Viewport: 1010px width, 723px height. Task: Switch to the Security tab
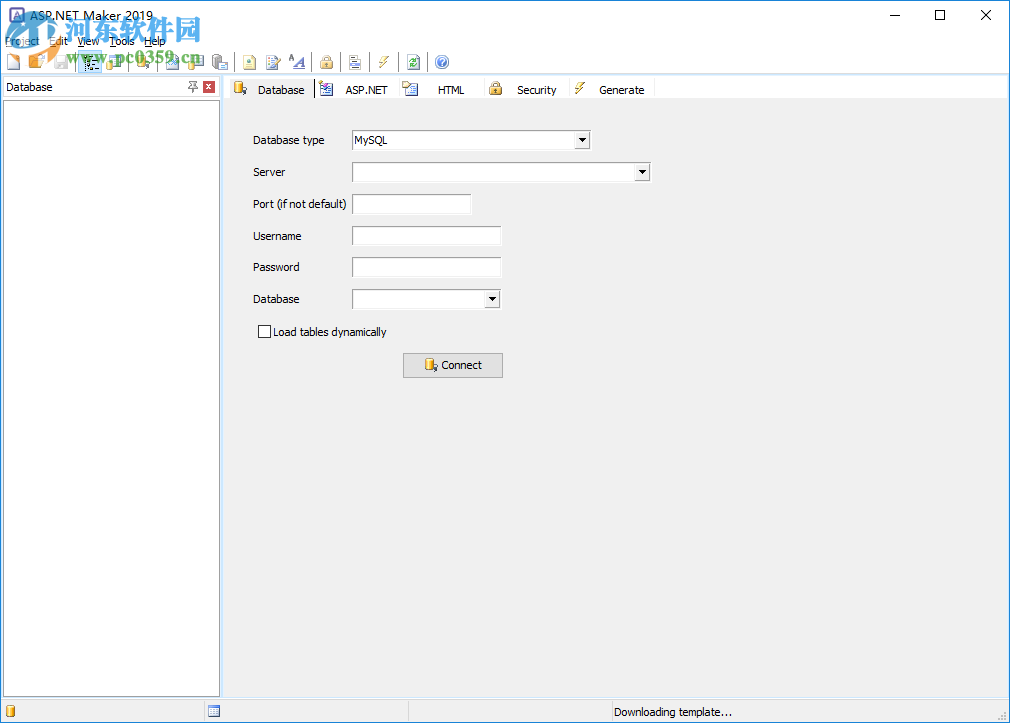[x=537, y=89]
